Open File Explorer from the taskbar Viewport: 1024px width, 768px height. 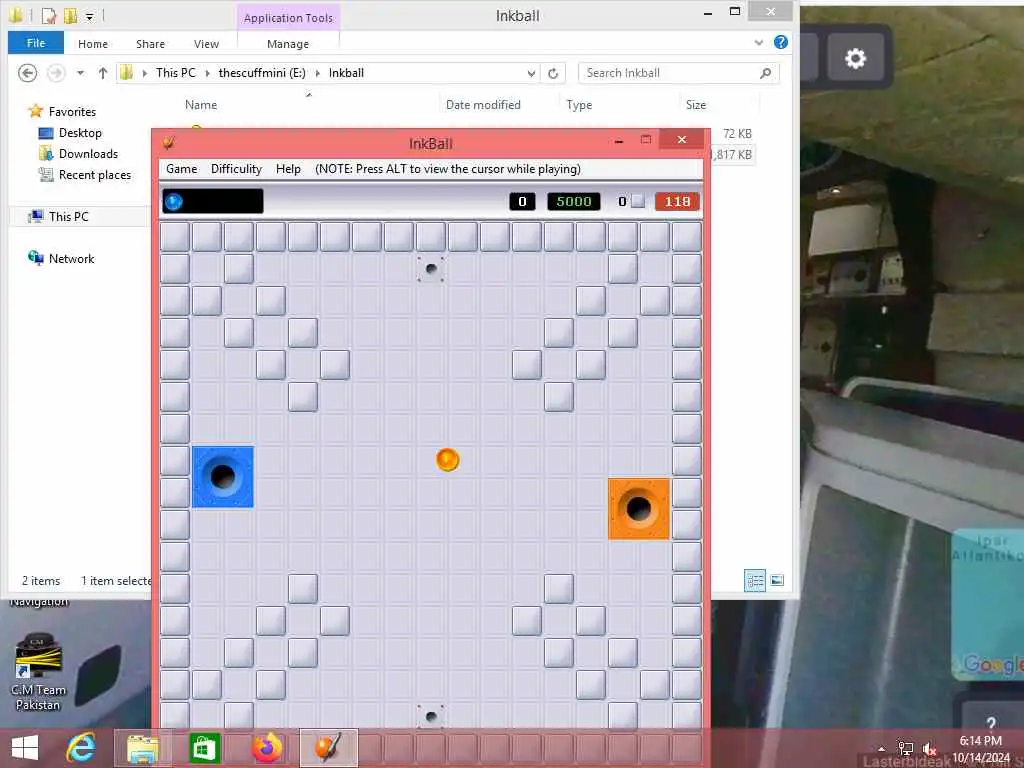tap(142, 748)
